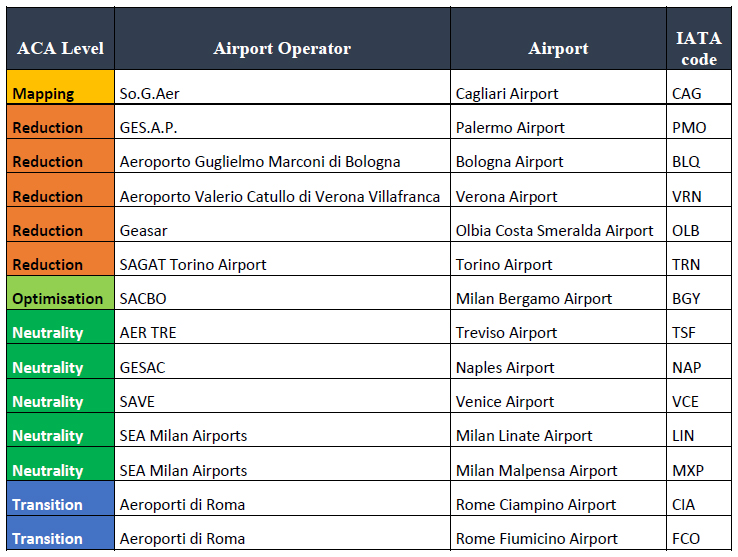This screenshot has width=738, height=557.
Task: Click the IATA code column header
Action: (x=698, y=48)
